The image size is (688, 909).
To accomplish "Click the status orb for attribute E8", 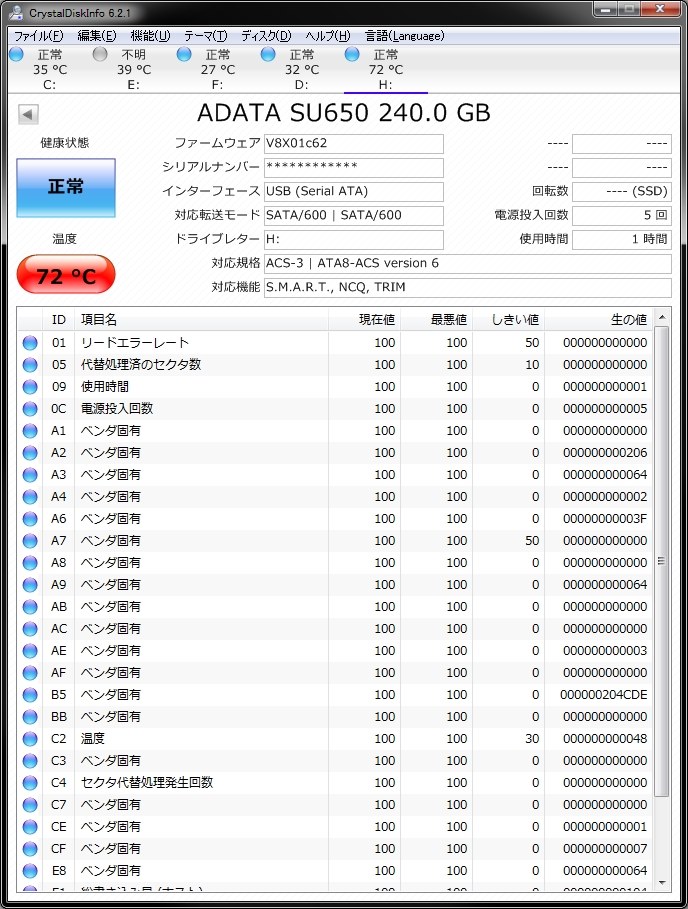I will pos(30,871).
